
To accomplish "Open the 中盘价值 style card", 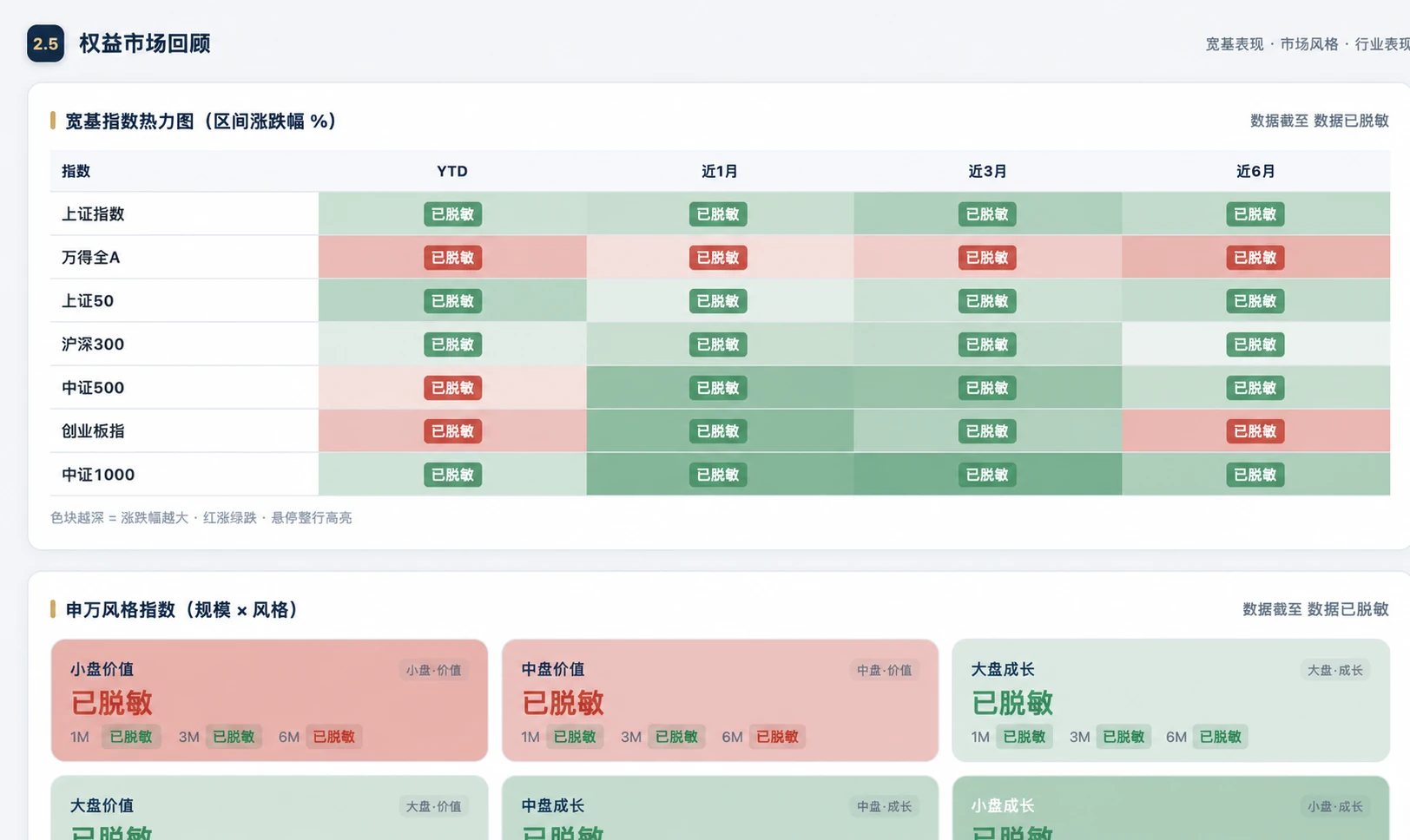I will pos(720,700).
